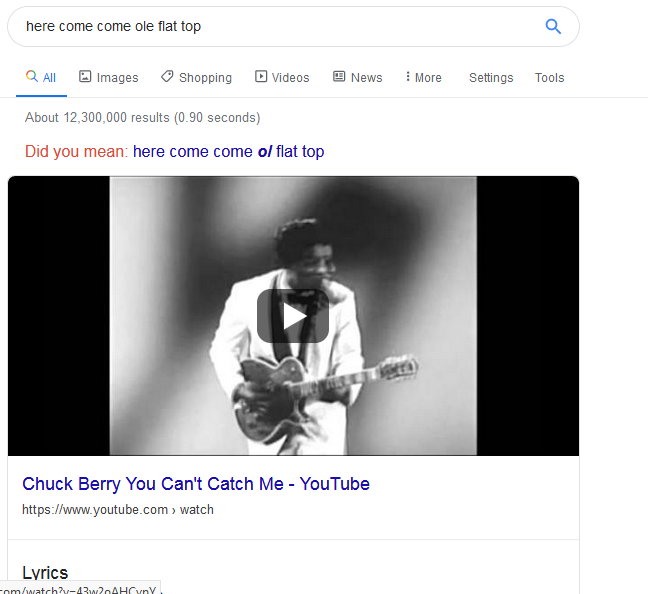Click the three-dot icon beside More

tap(408, 77)
